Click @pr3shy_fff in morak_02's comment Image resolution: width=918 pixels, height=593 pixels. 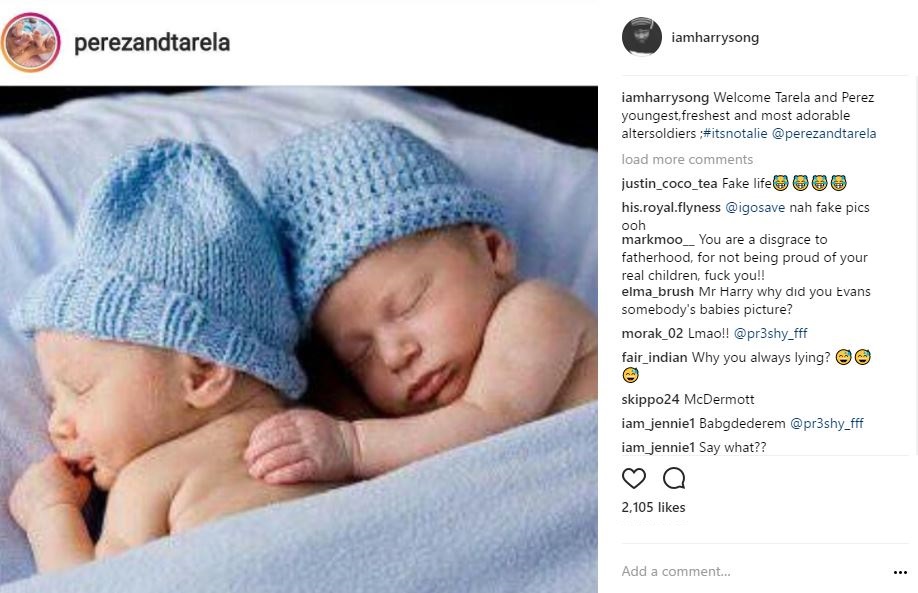tap(770, 333)
